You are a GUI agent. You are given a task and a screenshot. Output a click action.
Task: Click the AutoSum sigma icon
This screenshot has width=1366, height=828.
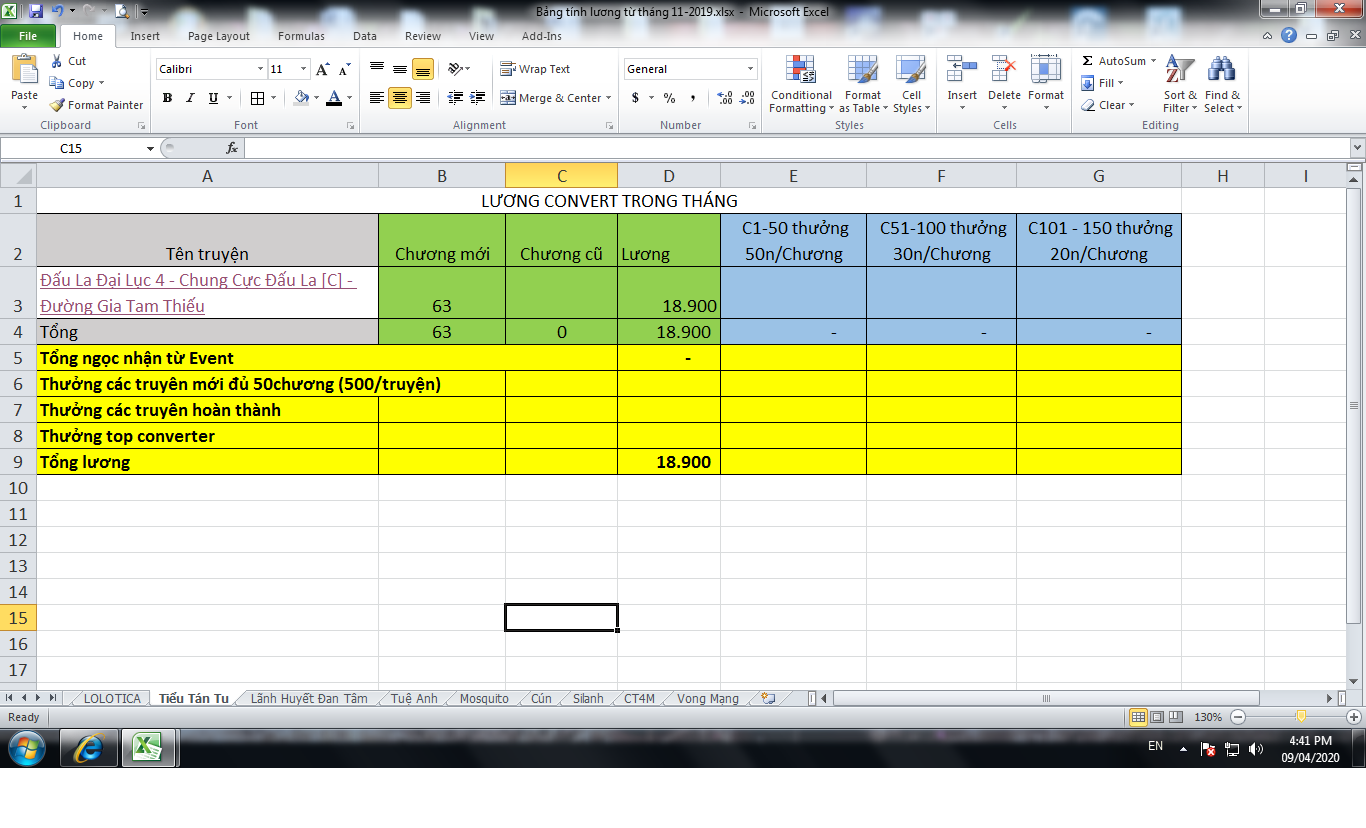[1088, 61]
